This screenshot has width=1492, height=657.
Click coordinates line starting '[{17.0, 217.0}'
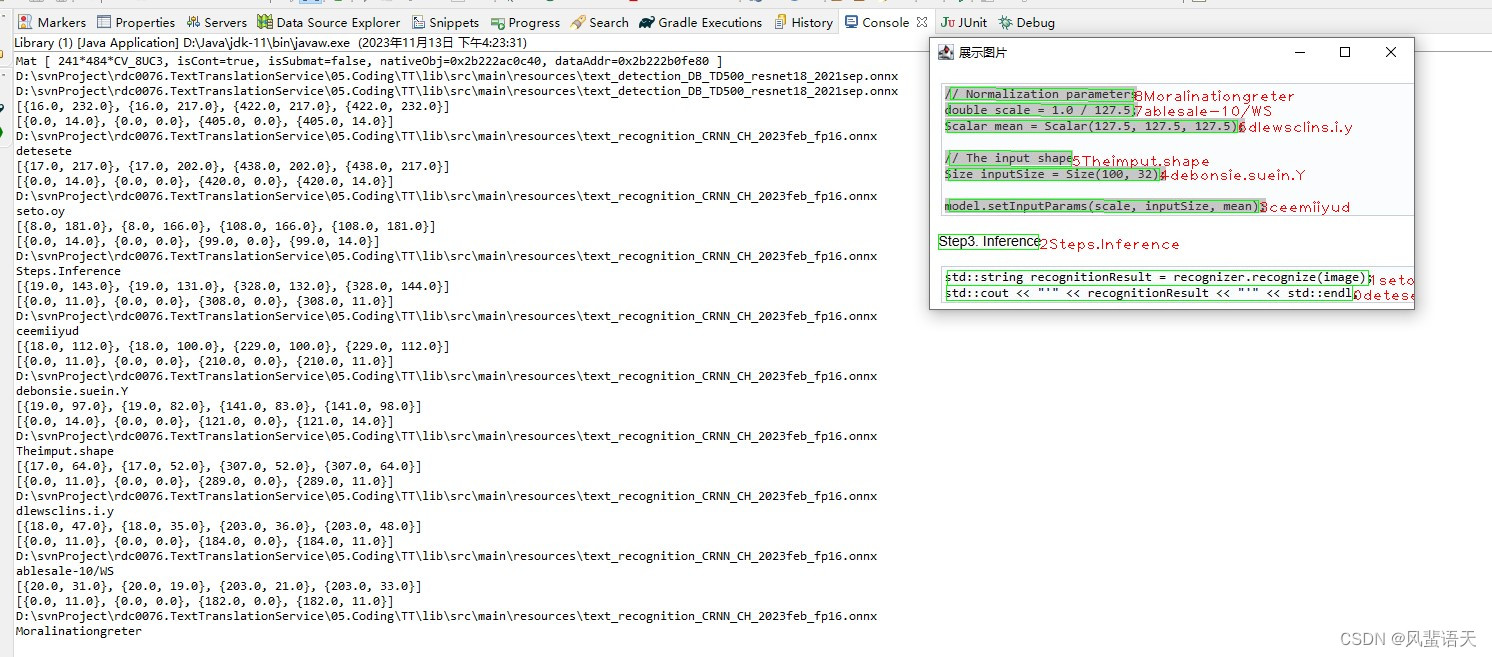(x=219, y=166)
